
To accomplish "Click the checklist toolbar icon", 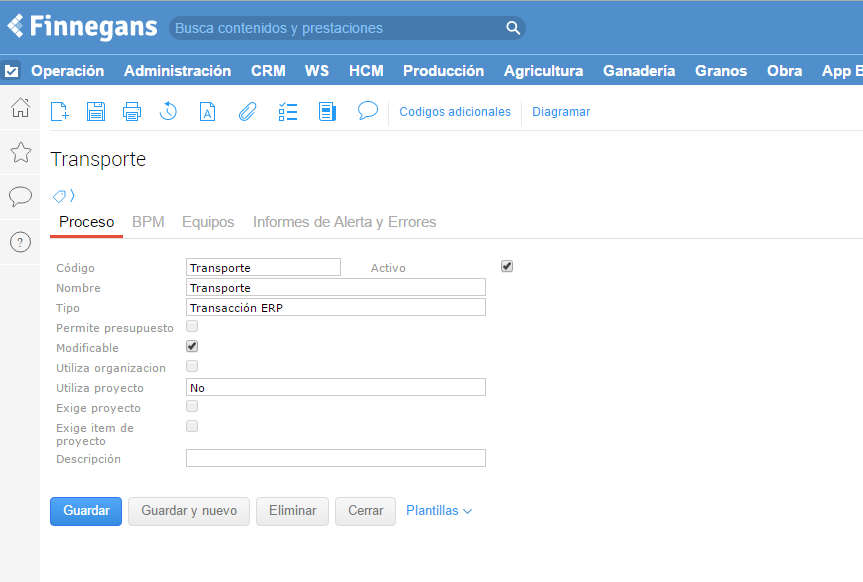I will [x=288, y=112].
